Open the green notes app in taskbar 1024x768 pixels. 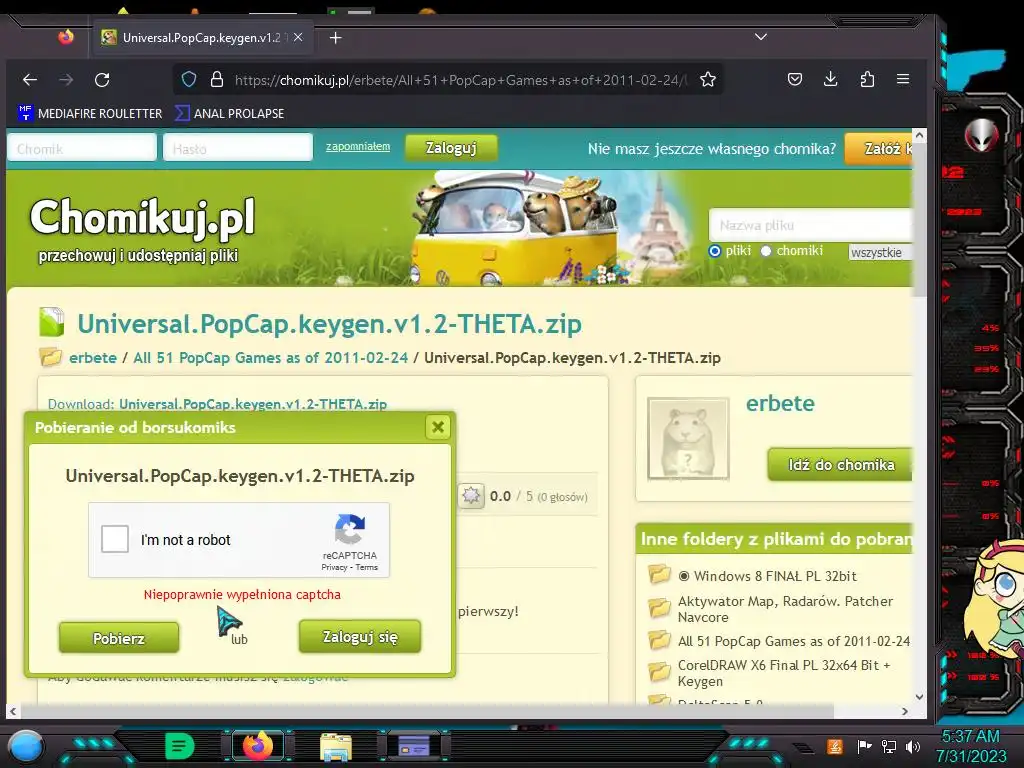pos(180,746)
